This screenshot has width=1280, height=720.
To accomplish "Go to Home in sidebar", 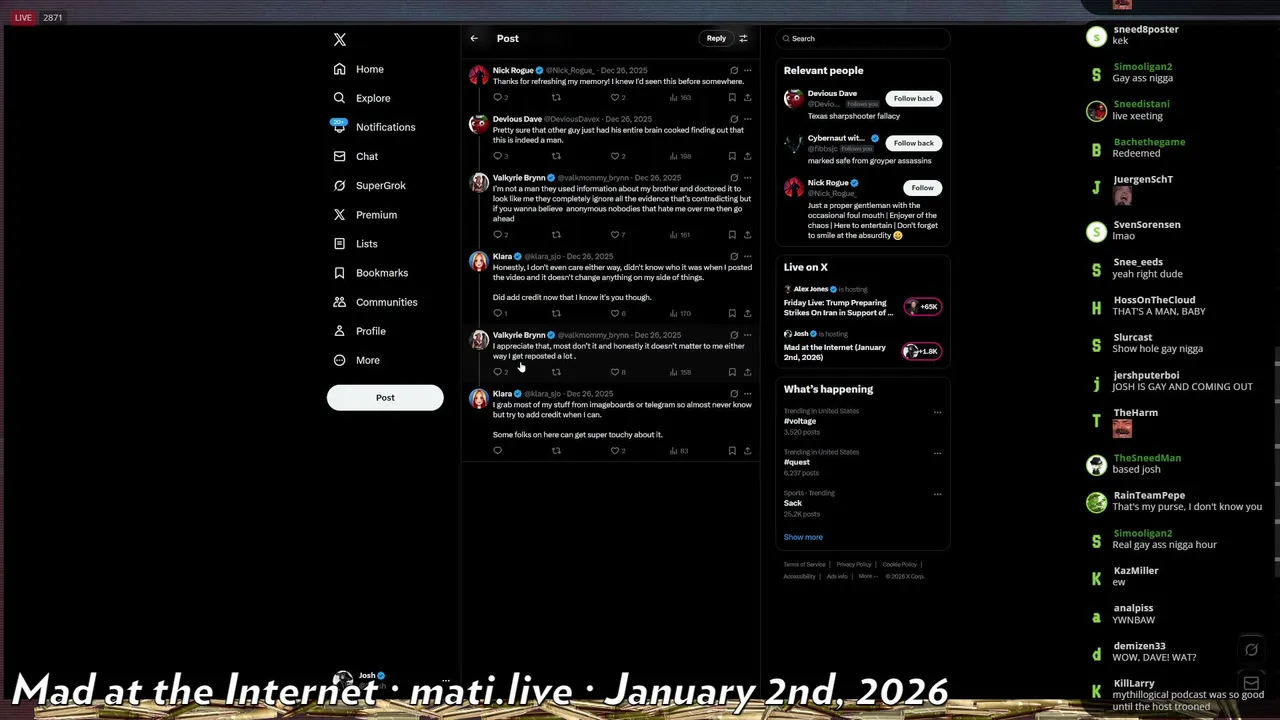I will [358, 69].
